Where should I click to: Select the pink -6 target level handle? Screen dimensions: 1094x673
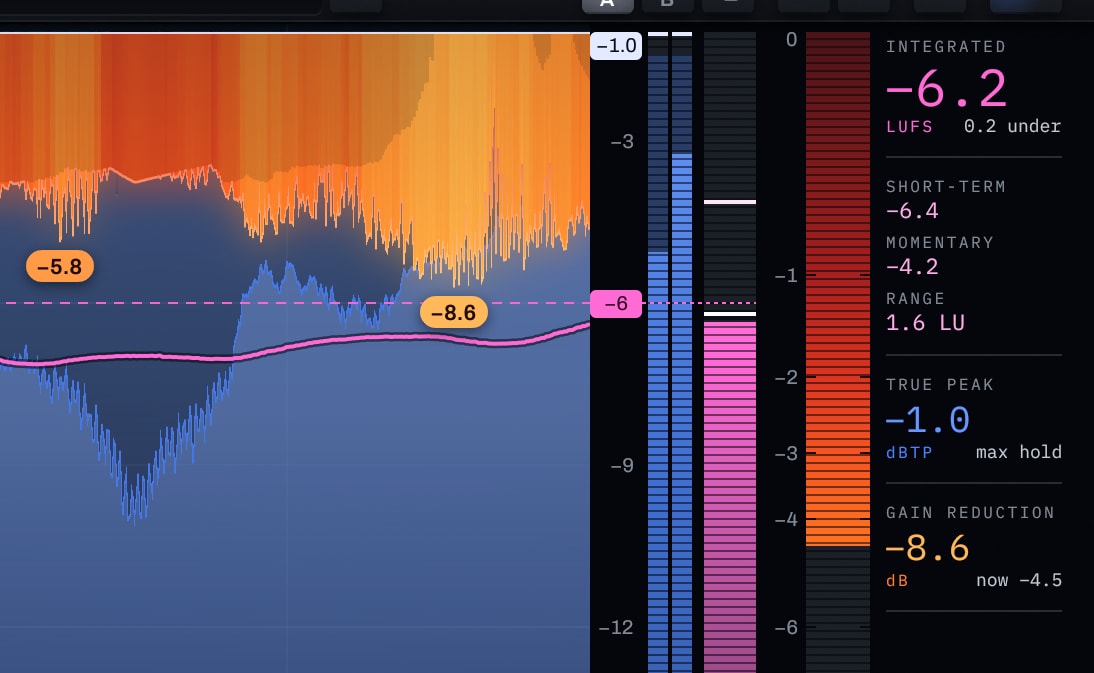pyautogui.click(x=616, y=303)
